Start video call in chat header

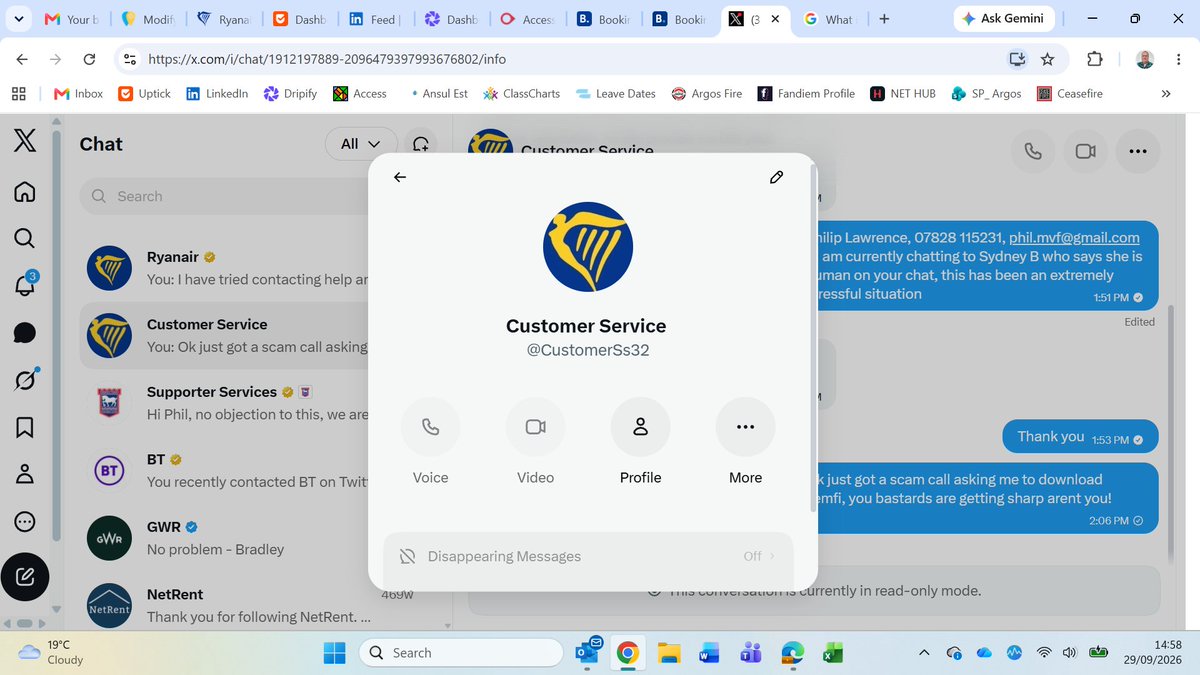1085,151
